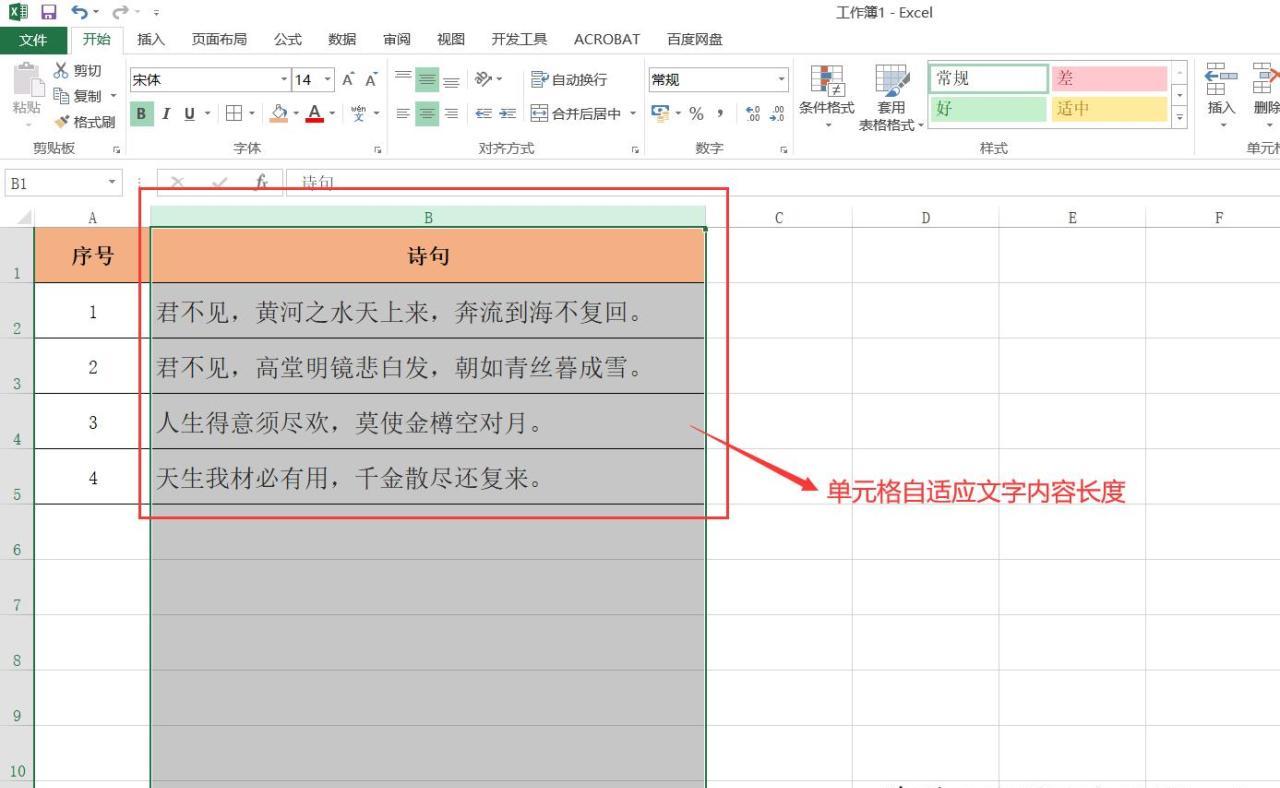Increase font size with the larger A

(348, 80)
